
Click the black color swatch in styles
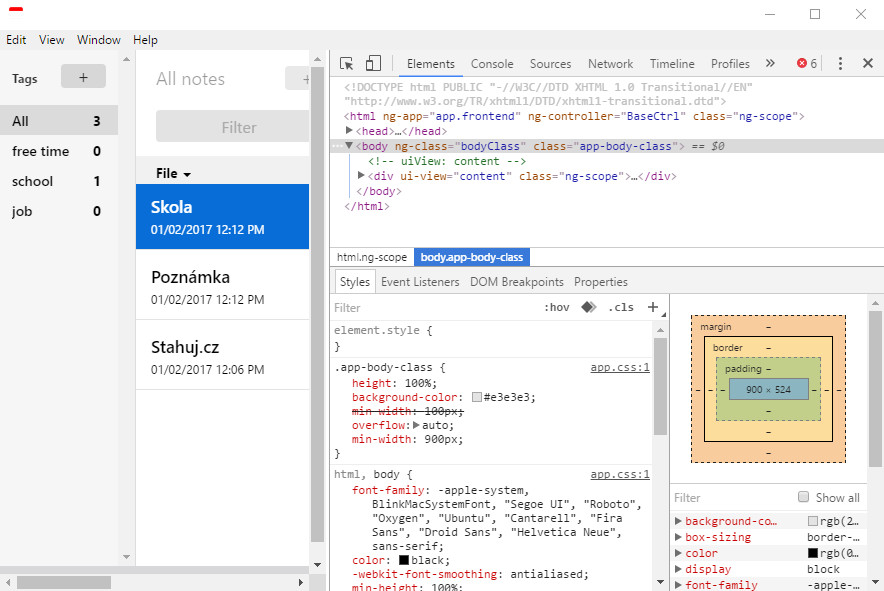pos(404,560)
